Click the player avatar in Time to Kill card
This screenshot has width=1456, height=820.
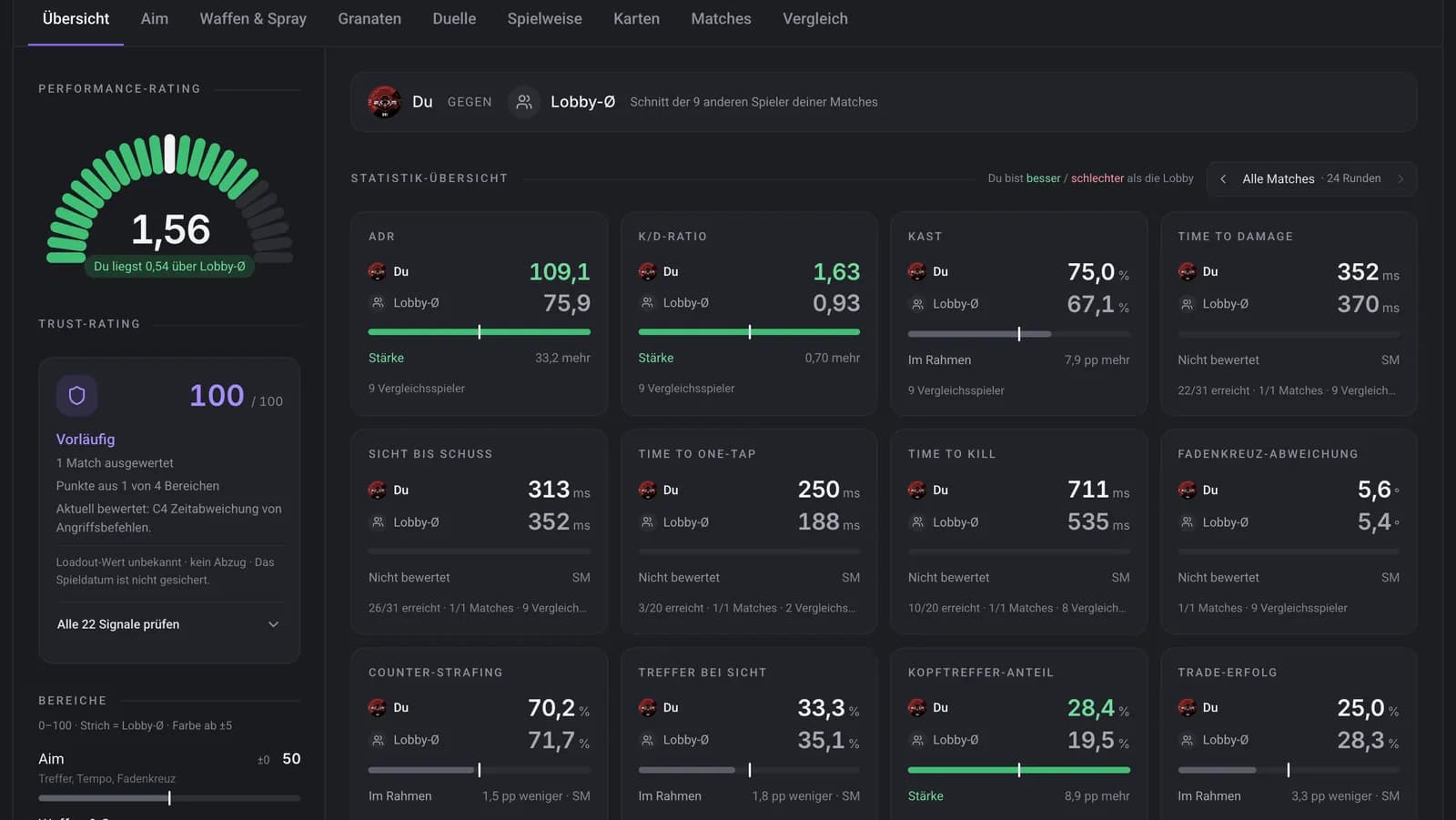click(x=916, y=490)
